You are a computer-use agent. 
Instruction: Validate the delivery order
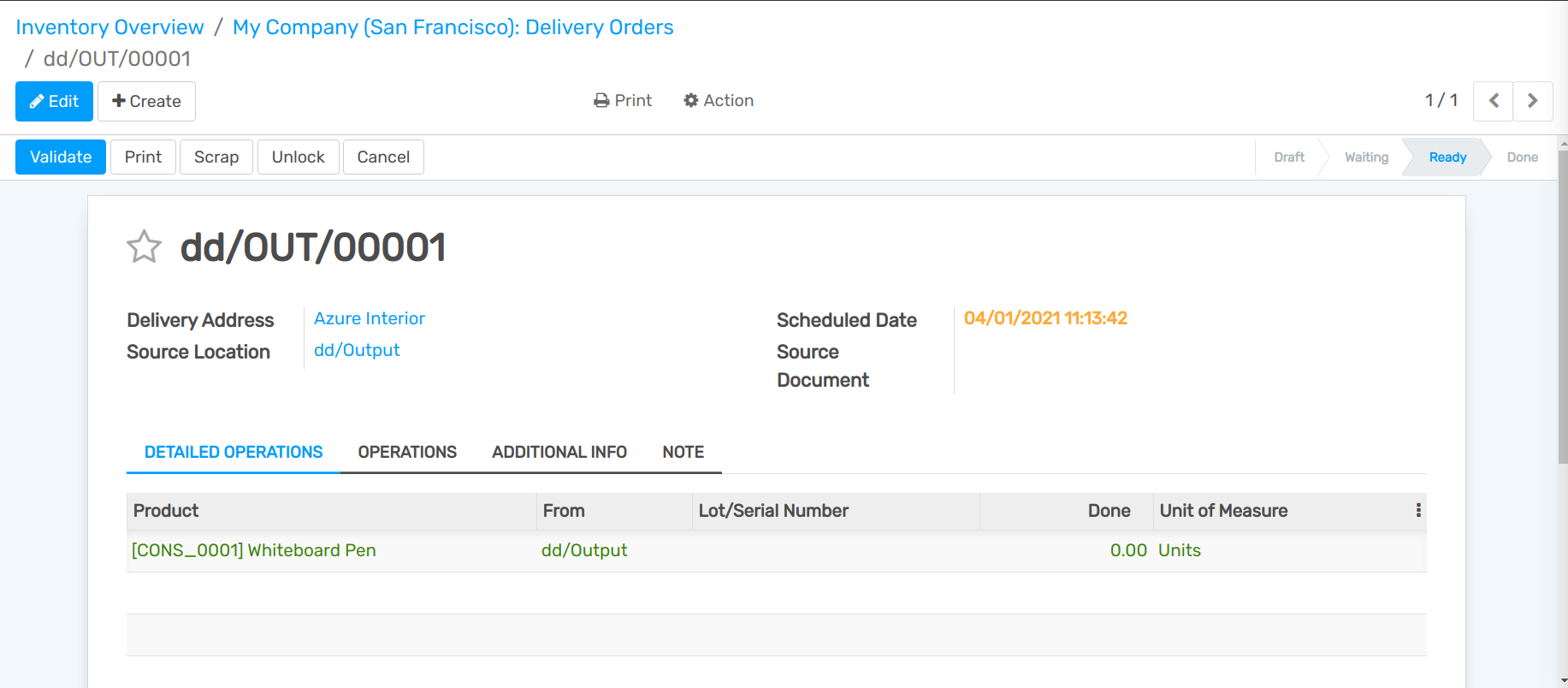coord(61,157)
